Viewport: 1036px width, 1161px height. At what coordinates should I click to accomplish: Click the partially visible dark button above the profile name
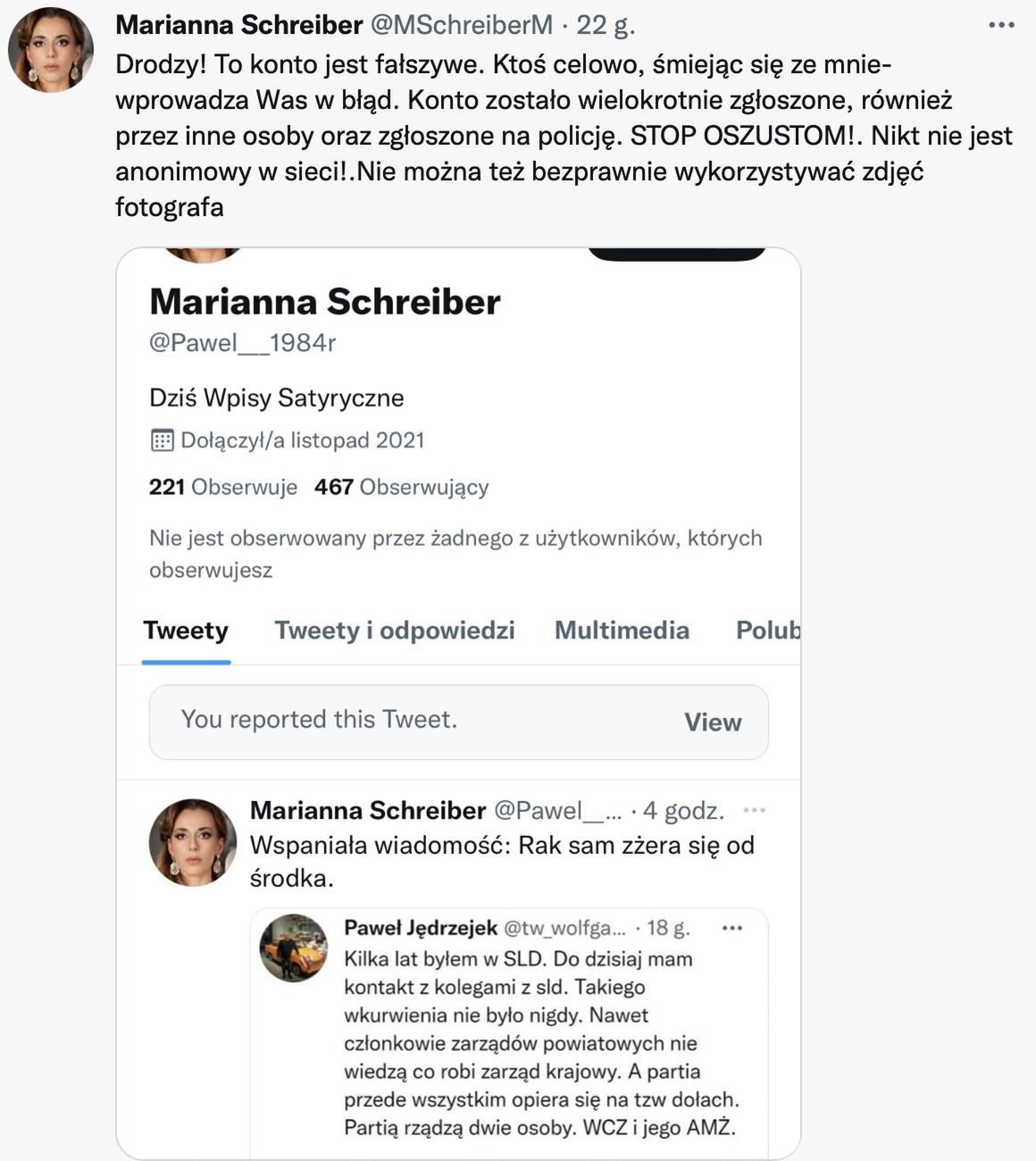pyautogui.click(x=676, y=253)
